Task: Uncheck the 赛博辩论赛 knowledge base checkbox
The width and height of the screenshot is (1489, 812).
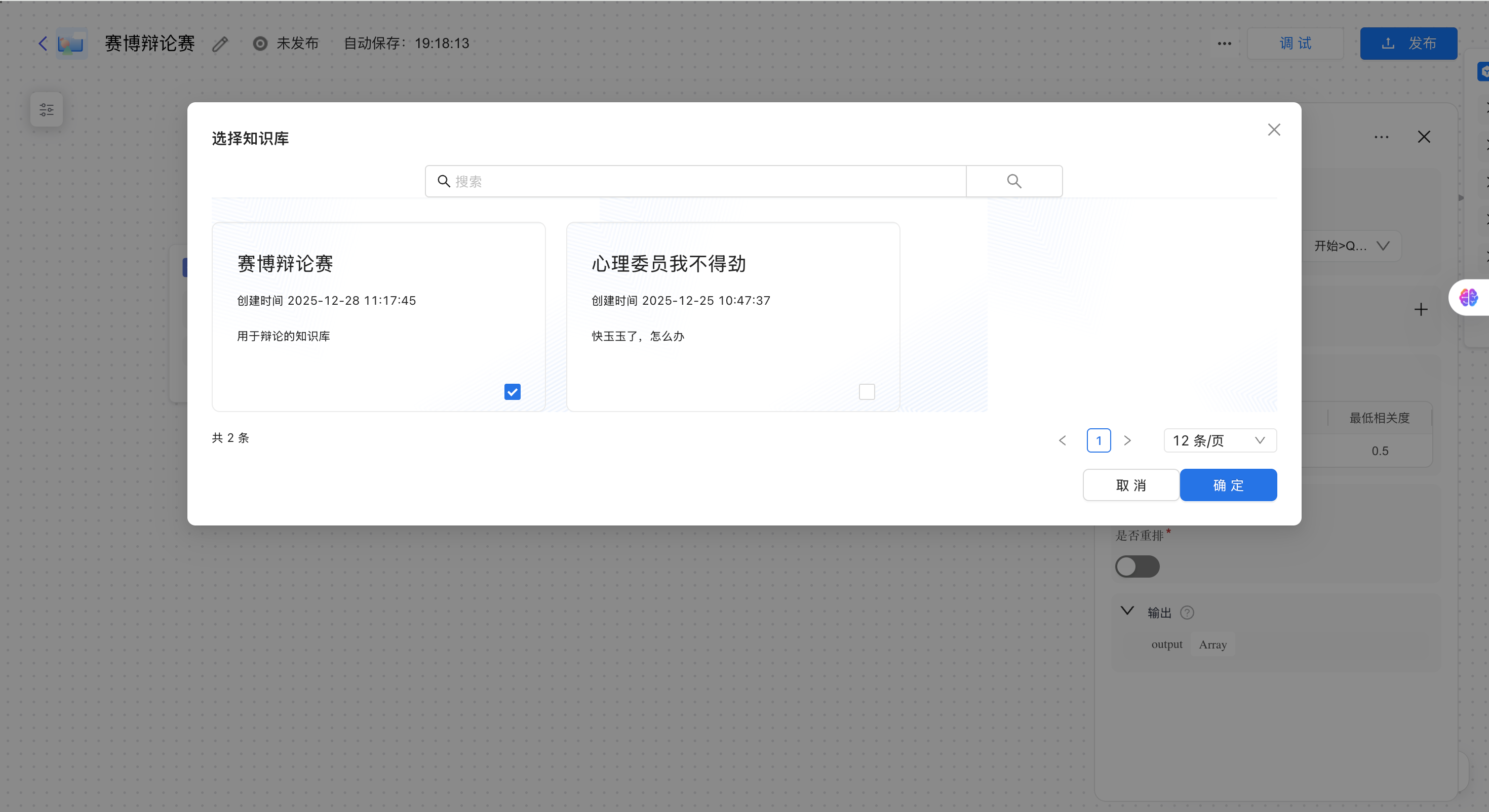Action: tap(512, 392)
